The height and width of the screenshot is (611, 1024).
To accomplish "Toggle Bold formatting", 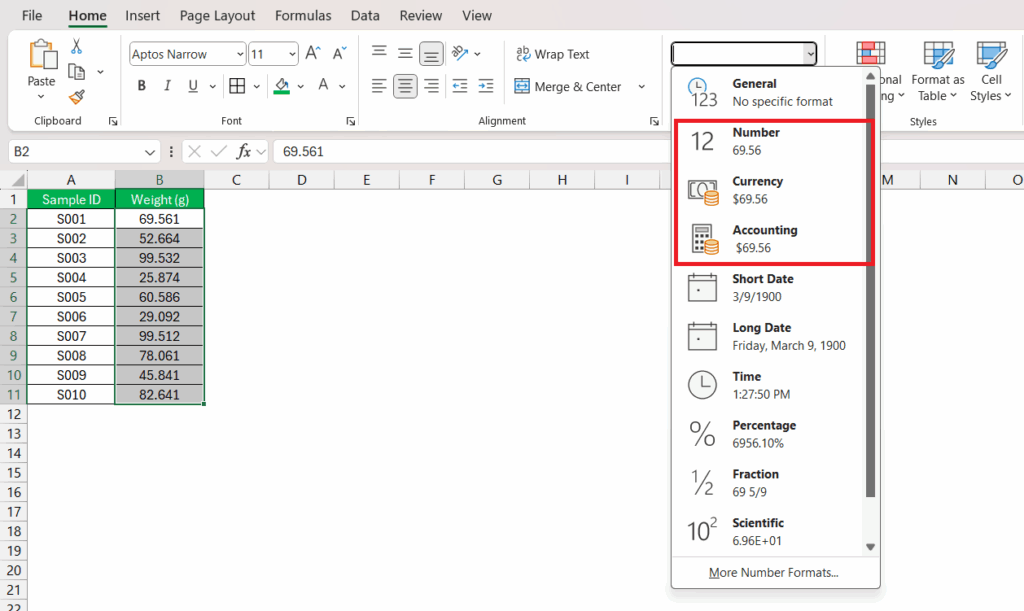I will pyautogui.click(x=141, y=86).
